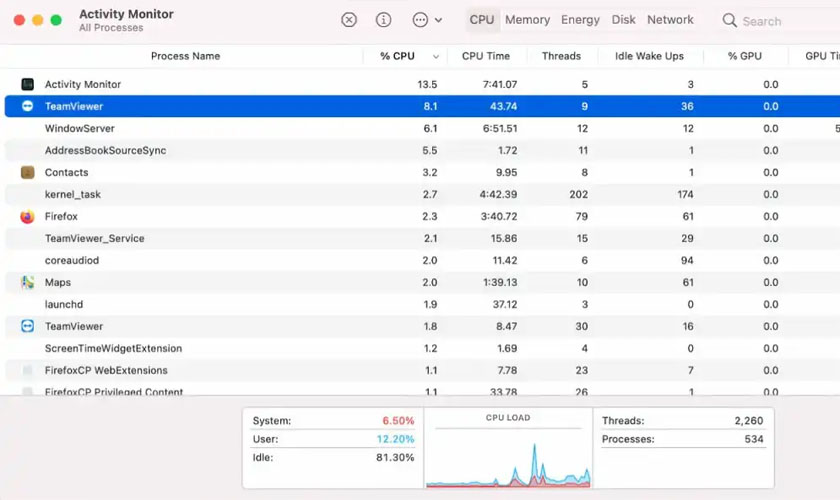Select the Activity Monitor process row
The width and height of the screenshot is (840, 500).
pyautogui.click(x=422, y=84)
